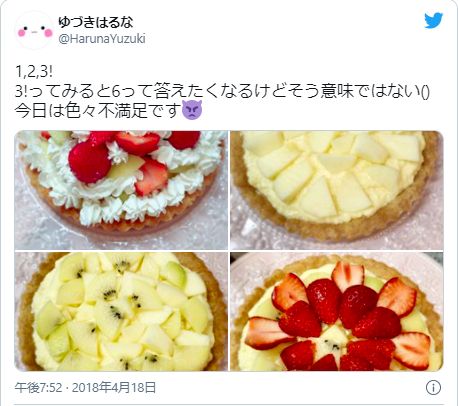This screenshot has height=406, width=458.
Task: Open the plain apple slice tart photo
Action: [x=337, y=190]
